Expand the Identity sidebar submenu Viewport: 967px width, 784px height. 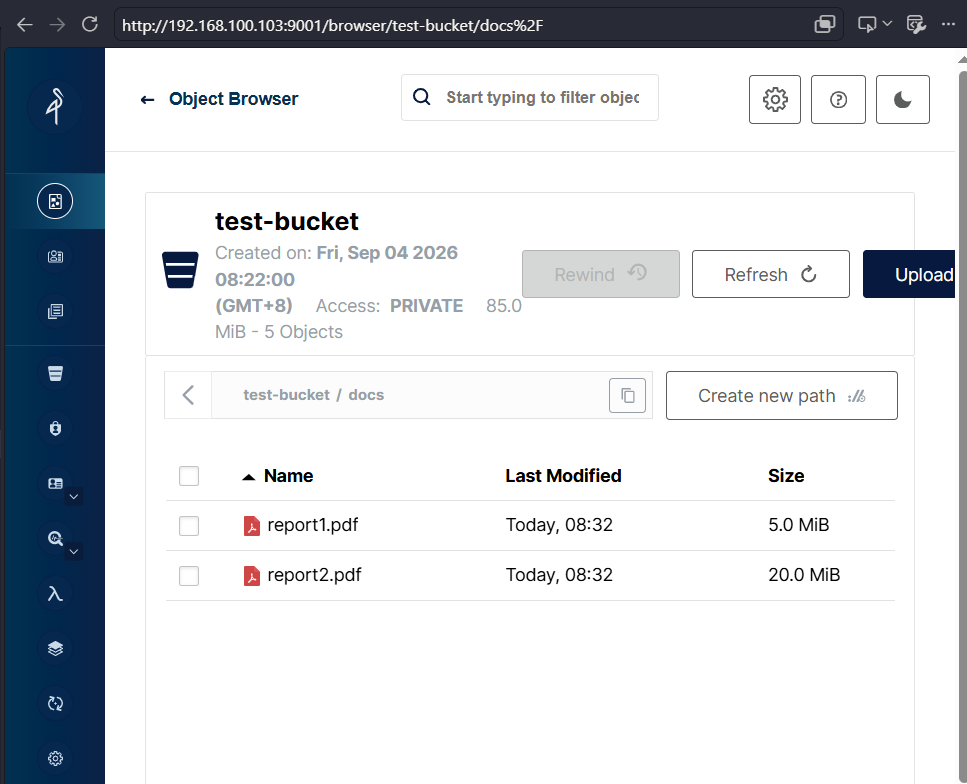tap(73, 497)
